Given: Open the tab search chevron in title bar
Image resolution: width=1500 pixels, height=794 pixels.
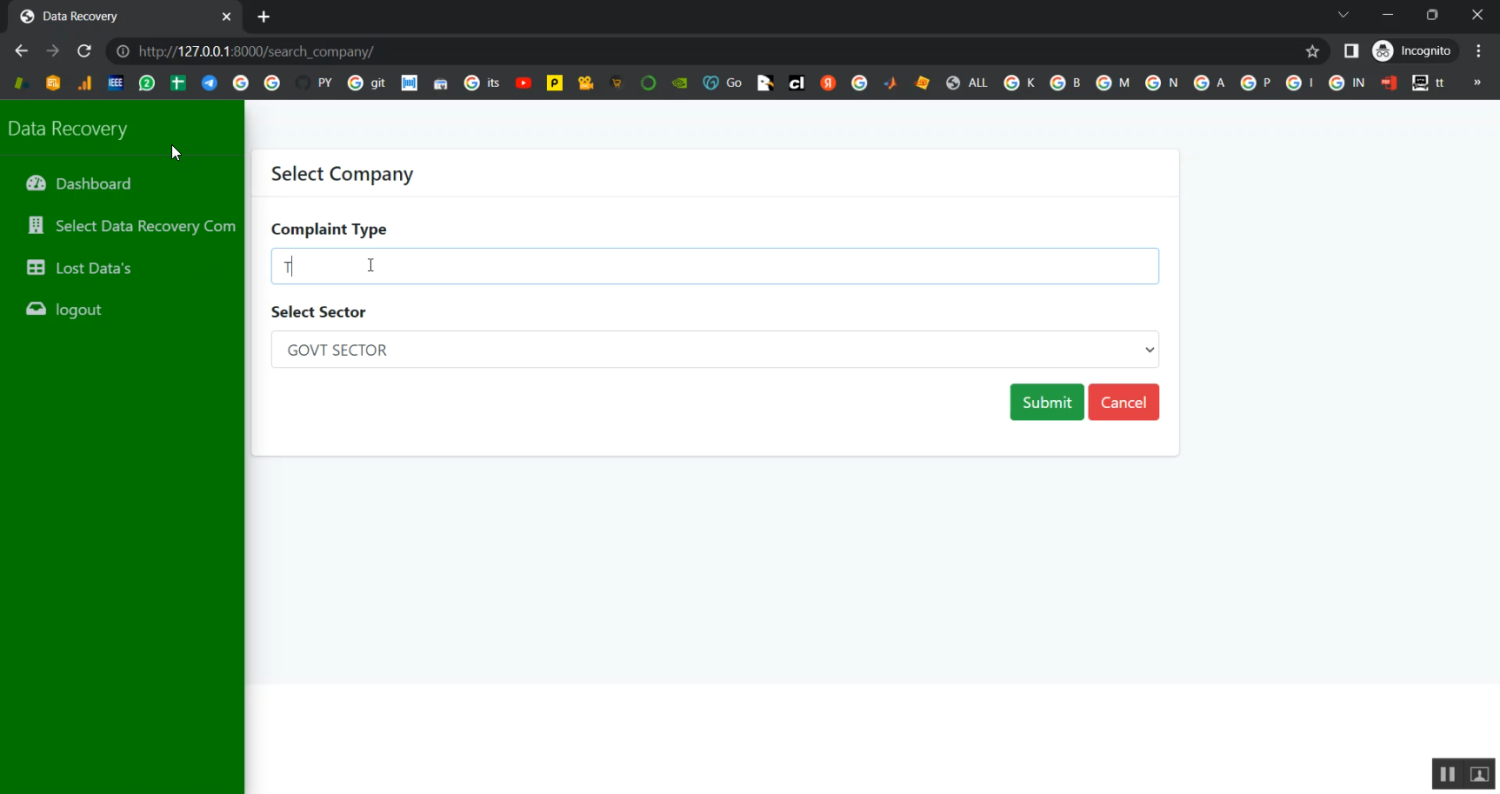Looking at the screenshot, I should [x=1343, y=15].
